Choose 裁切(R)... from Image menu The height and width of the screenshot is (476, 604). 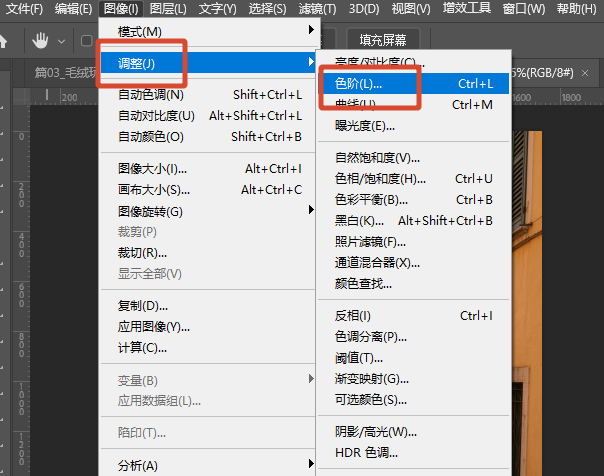(x=208, y=253)
